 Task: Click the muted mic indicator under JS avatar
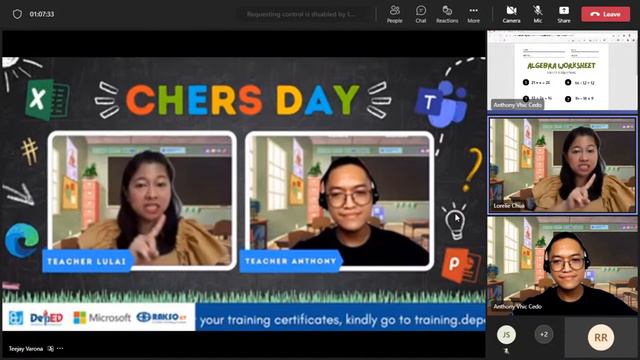pyautogui.click(x=507, y=351)
